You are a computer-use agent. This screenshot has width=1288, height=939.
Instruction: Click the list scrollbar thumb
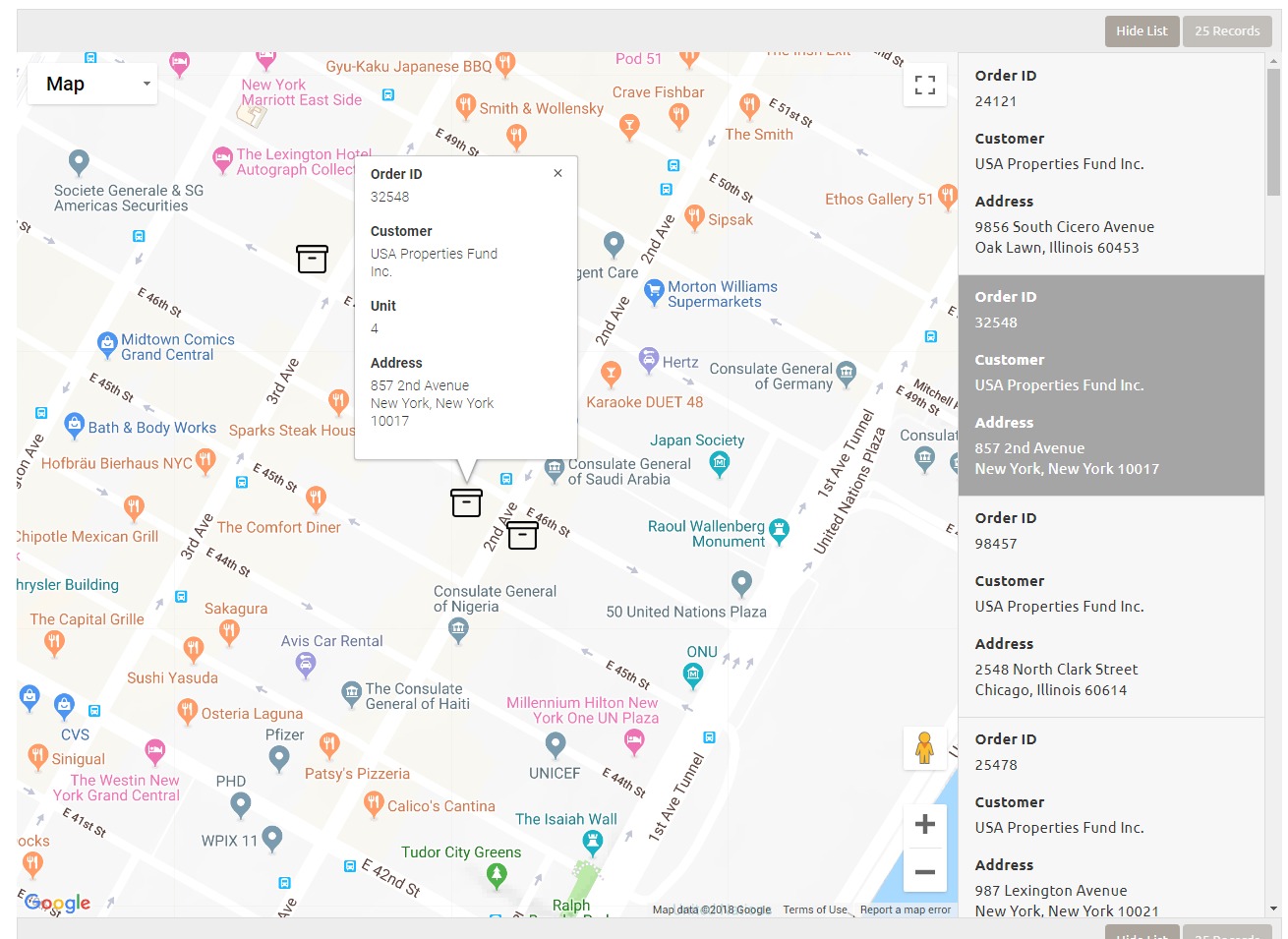1273,131
